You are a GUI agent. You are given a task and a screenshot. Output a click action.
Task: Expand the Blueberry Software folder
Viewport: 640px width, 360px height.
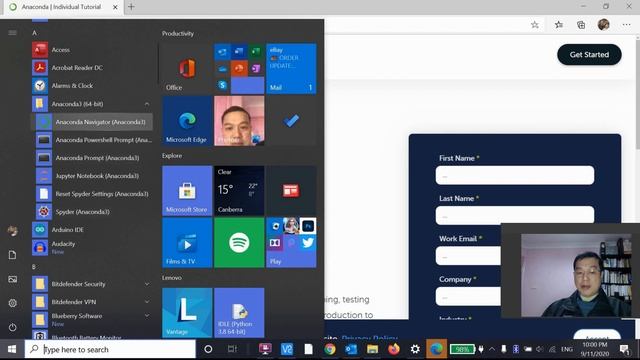point(92,320)
